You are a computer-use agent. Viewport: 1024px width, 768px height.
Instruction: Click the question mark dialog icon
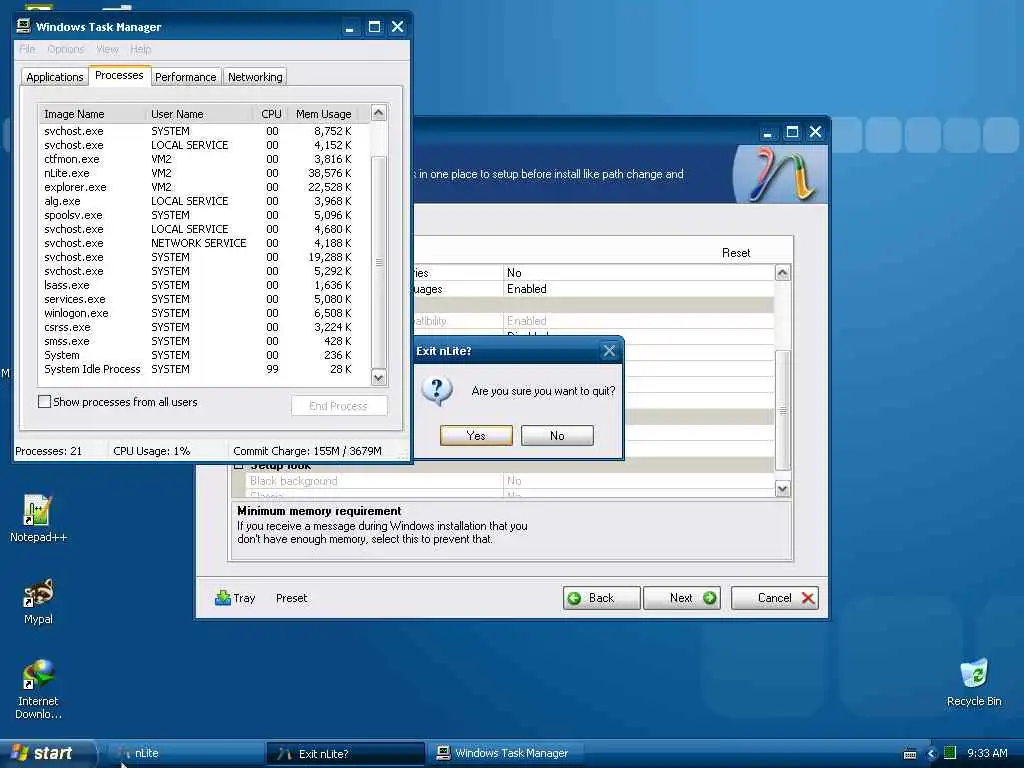click(x=437, y=391)
